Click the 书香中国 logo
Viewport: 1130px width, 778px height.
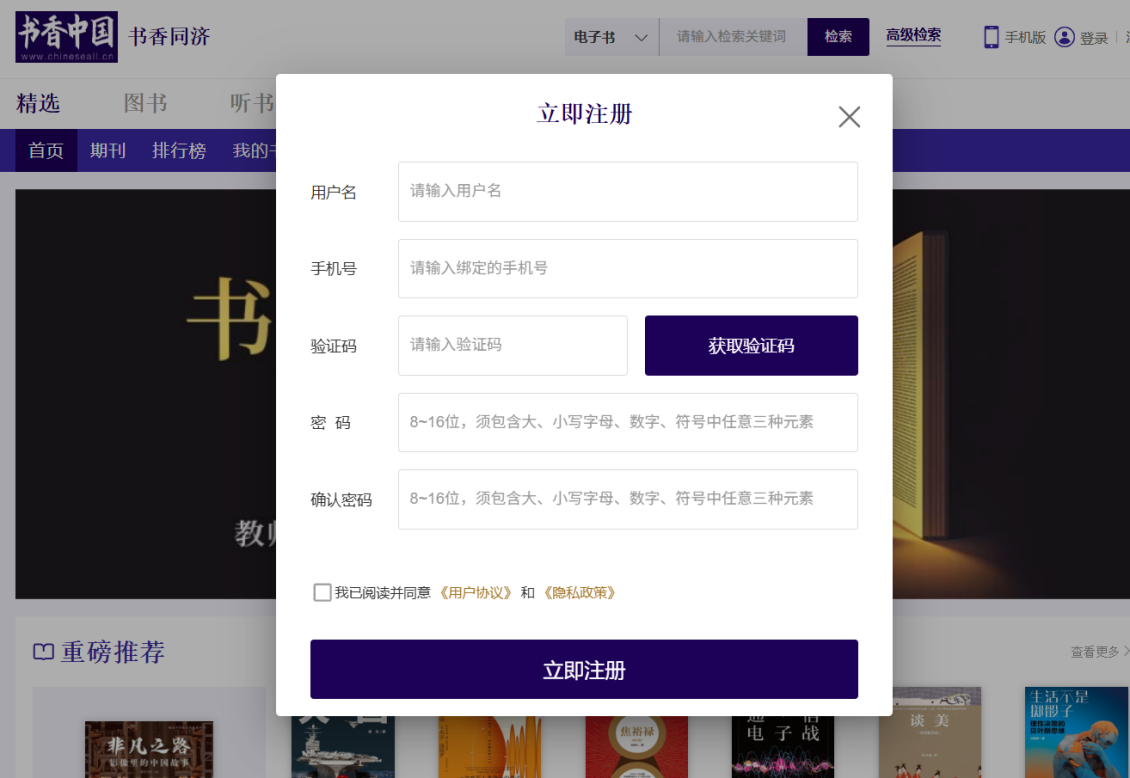[x=66, y=37]
